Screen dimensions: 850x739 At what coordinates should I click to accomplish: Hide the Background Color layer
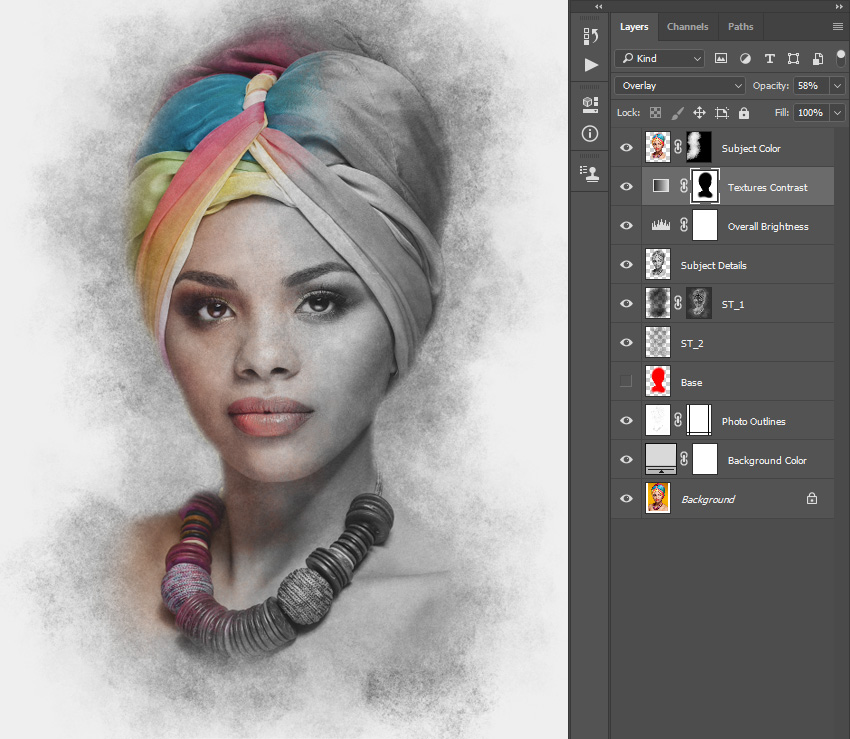tap(626, 460)
